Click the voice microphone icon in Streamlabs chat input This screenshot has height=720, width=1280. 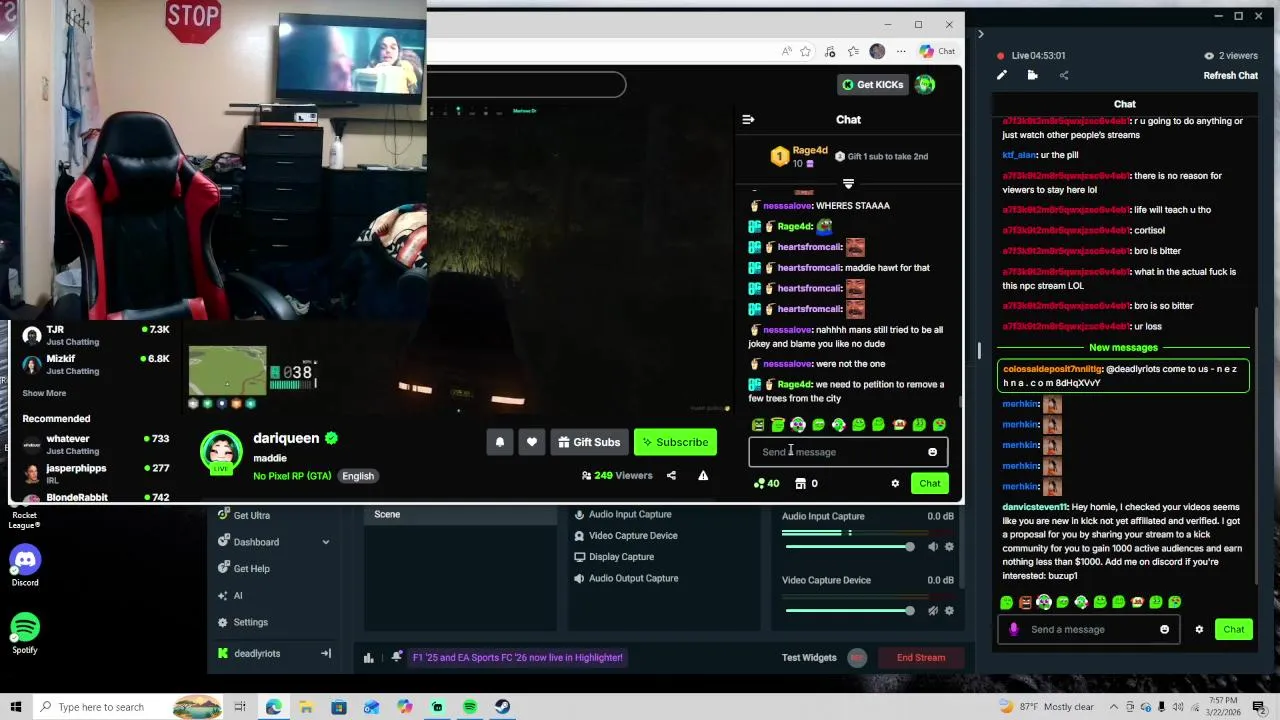tap(1014, 630)
